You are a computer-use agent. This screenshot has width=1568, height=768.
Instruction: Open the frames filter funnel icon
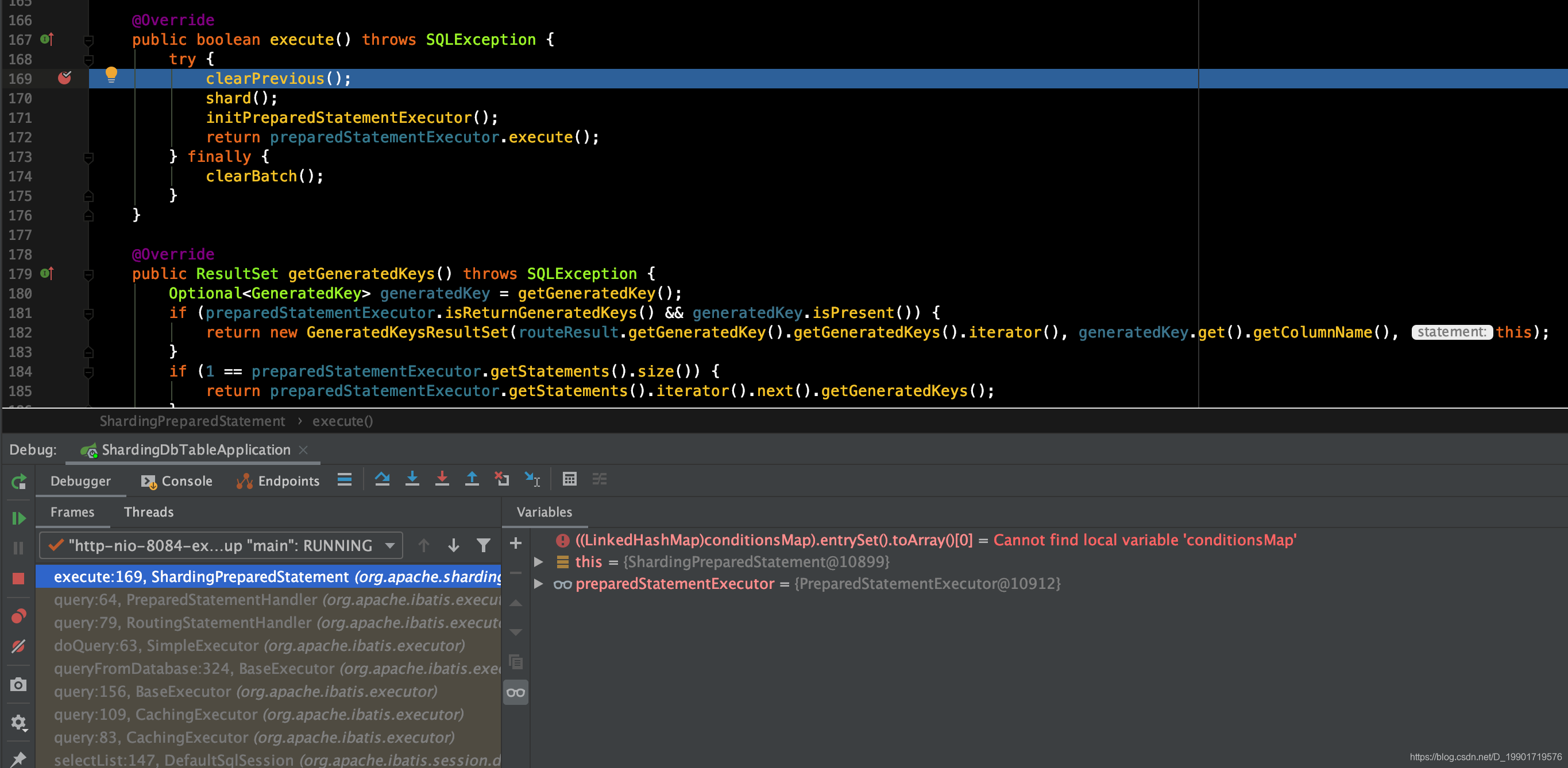[483, 545]
